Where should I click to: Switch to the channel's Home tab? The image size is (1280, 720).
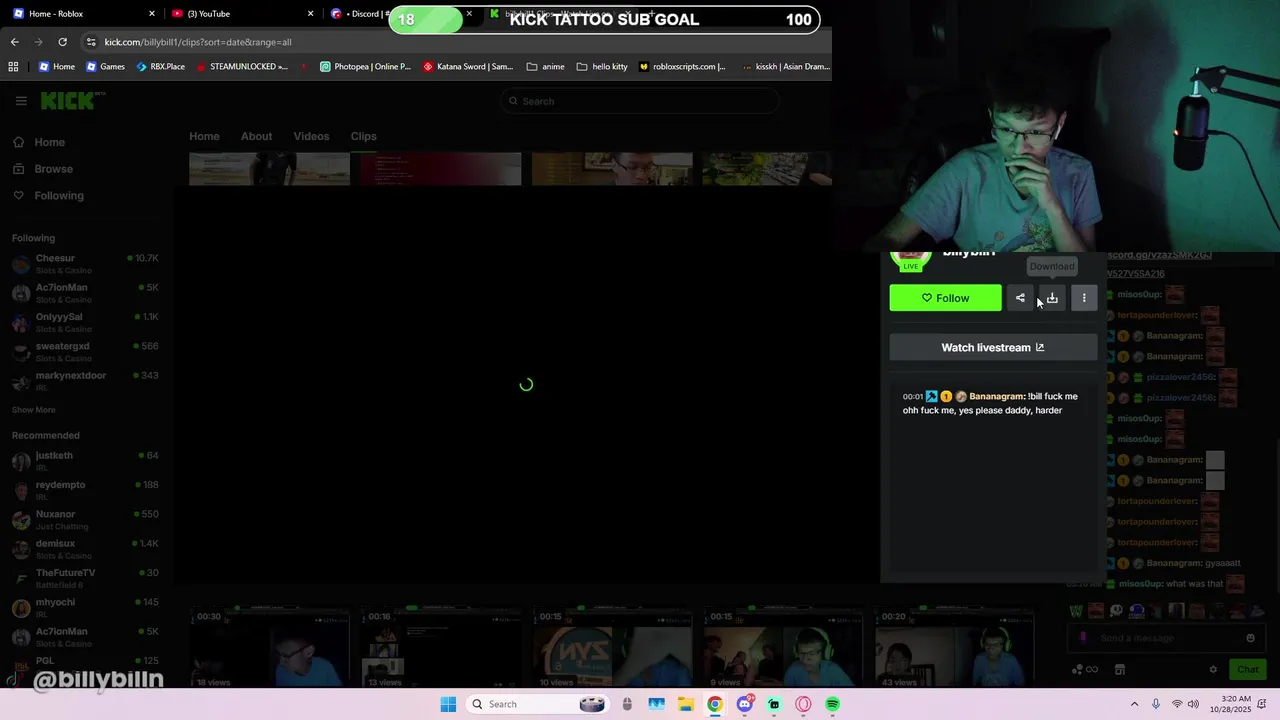(x=204, y=136)
